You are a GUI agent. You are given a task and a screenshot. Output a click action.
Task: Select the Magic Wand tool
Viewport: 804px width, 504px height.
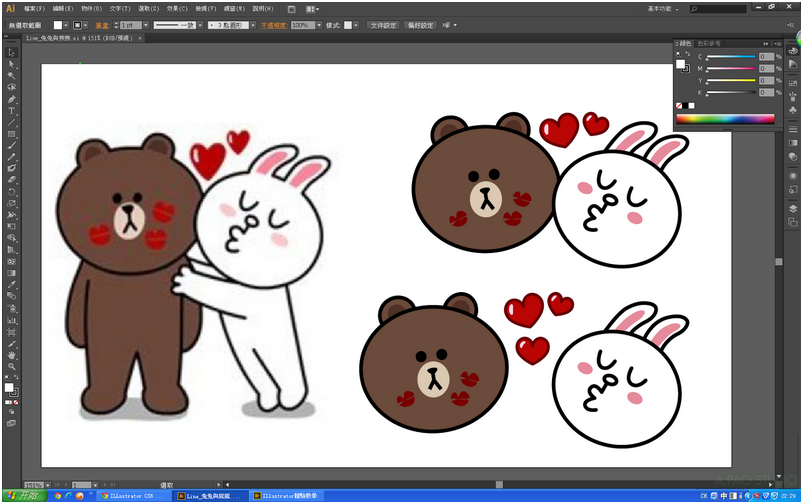(11, 76)
